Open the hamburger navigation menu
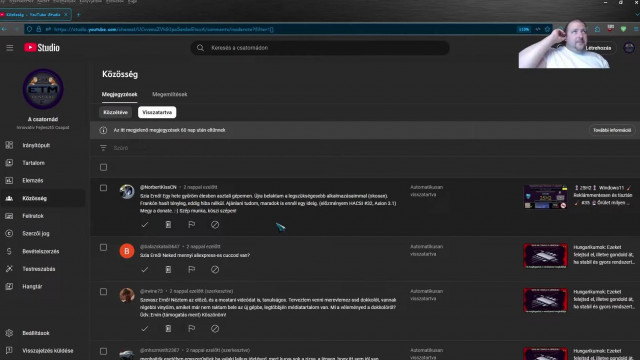The height and width of the screenshot is (360, 640). pos(10,48)
